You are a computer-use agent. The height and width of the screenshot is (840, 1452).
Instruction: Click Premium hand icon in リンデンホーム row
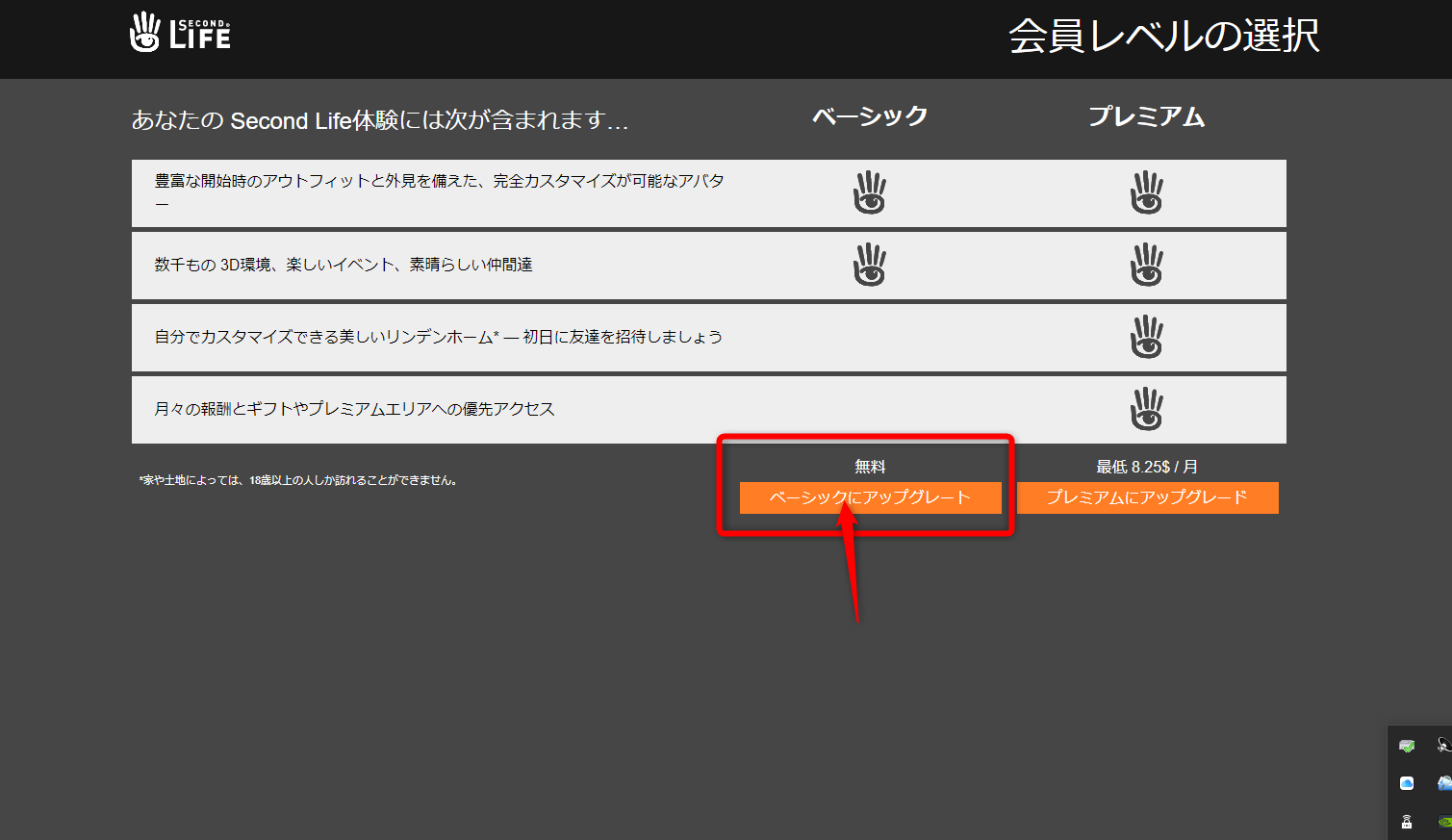tap(1146, 337)
